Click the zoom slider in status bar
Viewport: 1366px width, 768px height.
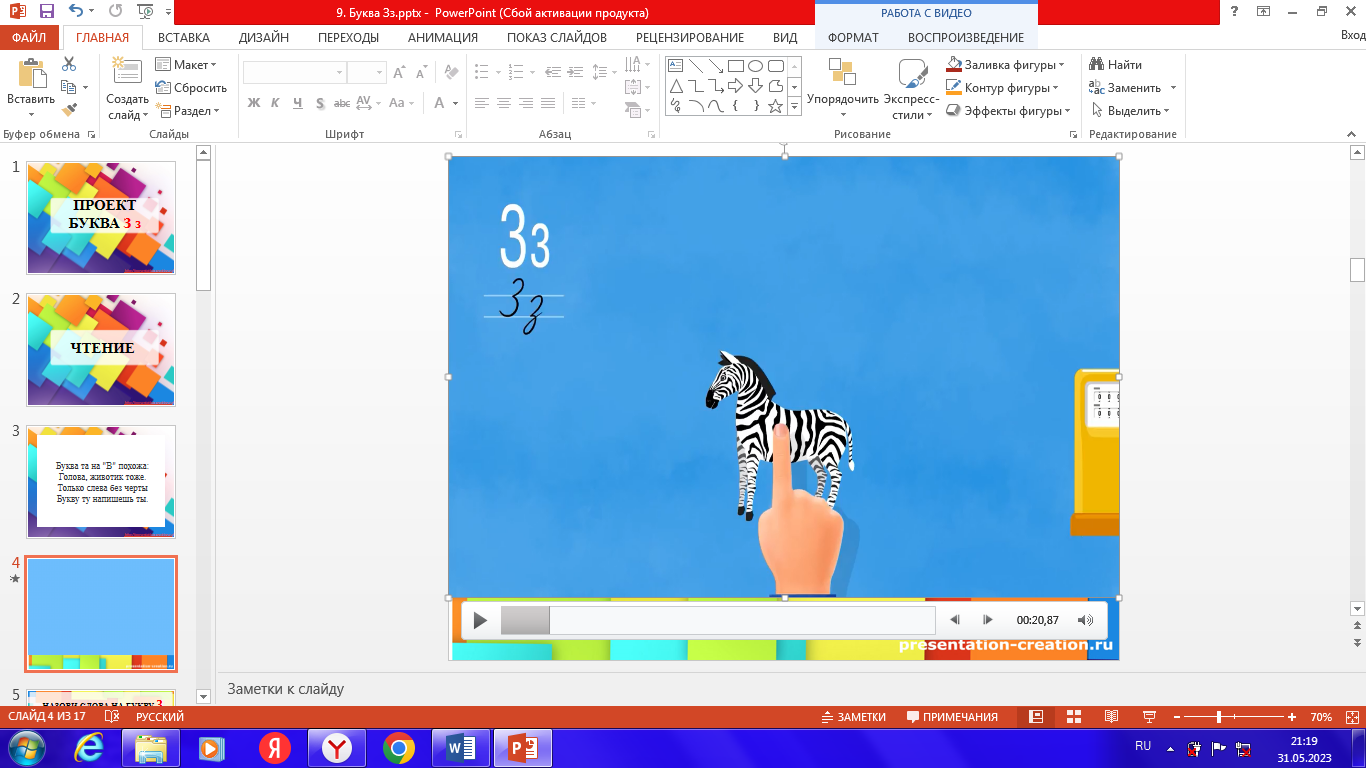(x=1218, y=717)
